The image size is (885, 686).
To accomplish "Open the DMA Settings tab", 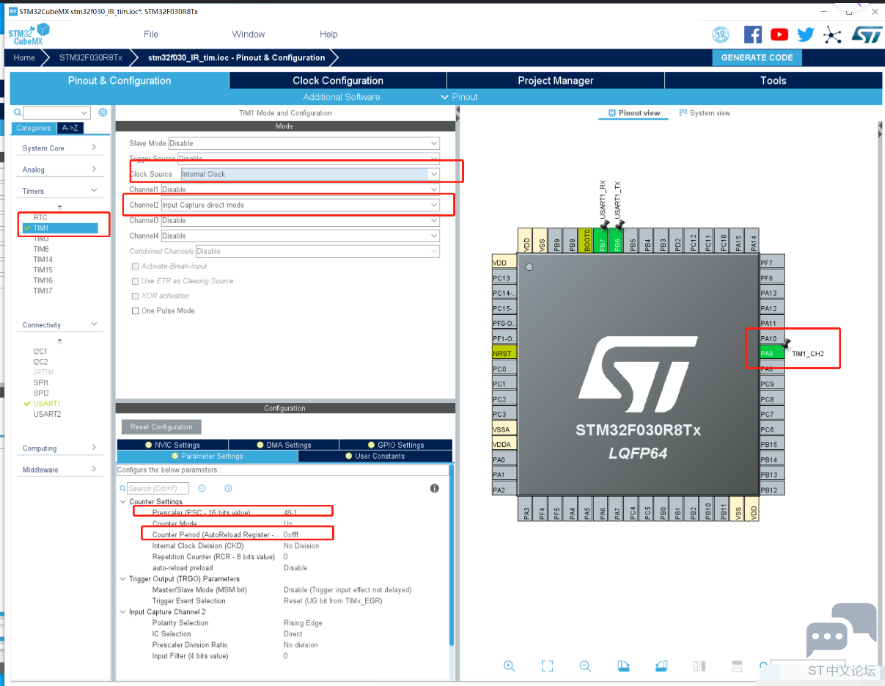I will click(x=284, y=445).
